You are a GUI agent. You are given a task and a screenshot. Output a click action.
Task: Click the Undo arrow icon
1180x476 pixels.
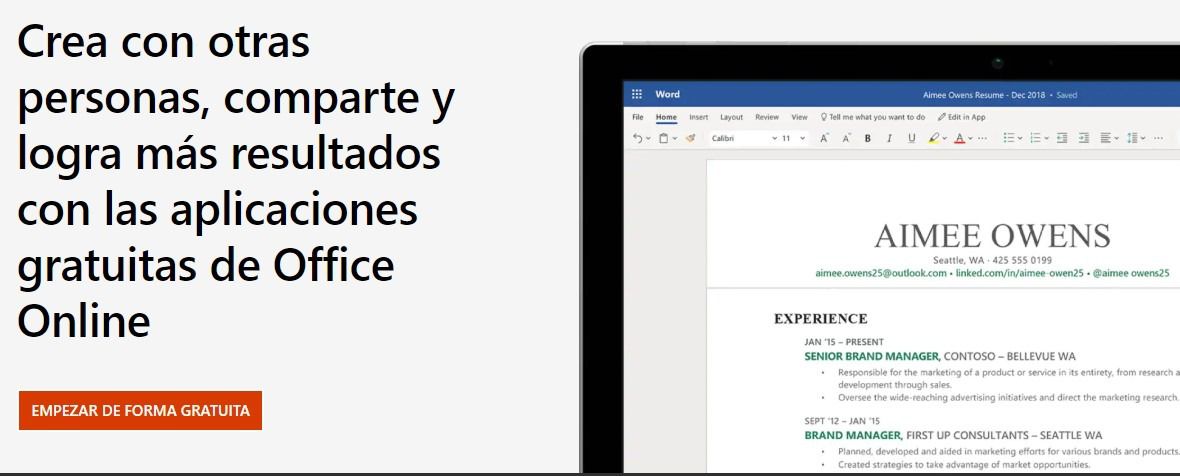pyautogui.click(x=637, y=138)
